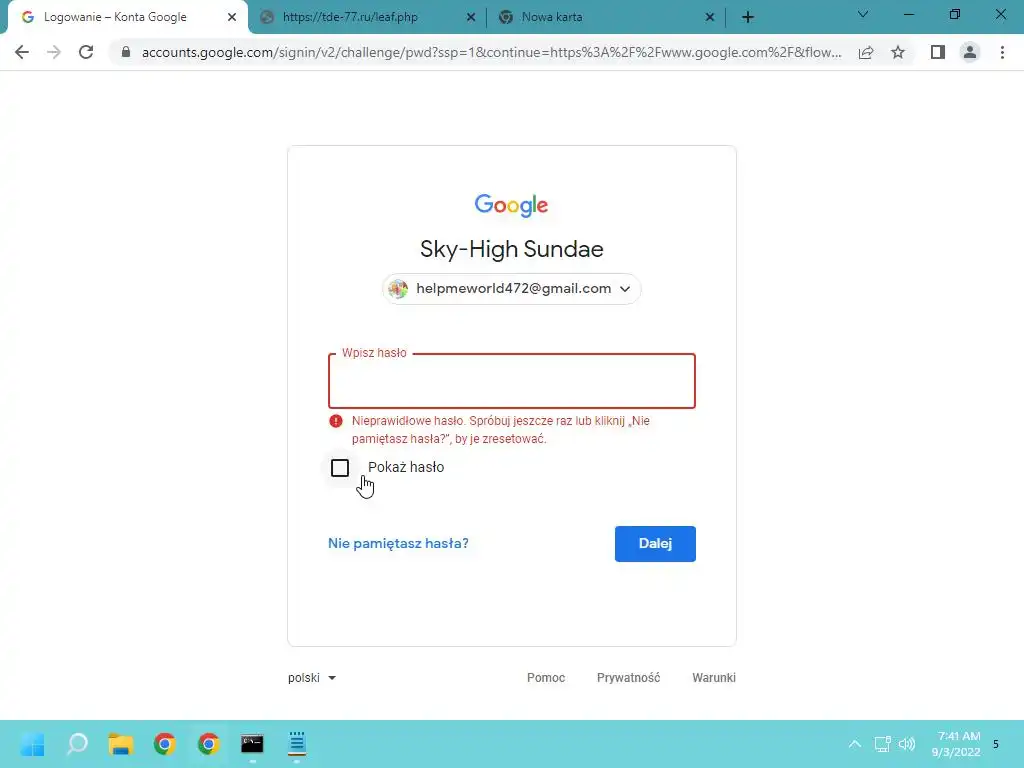Click the Google logo

511,204
